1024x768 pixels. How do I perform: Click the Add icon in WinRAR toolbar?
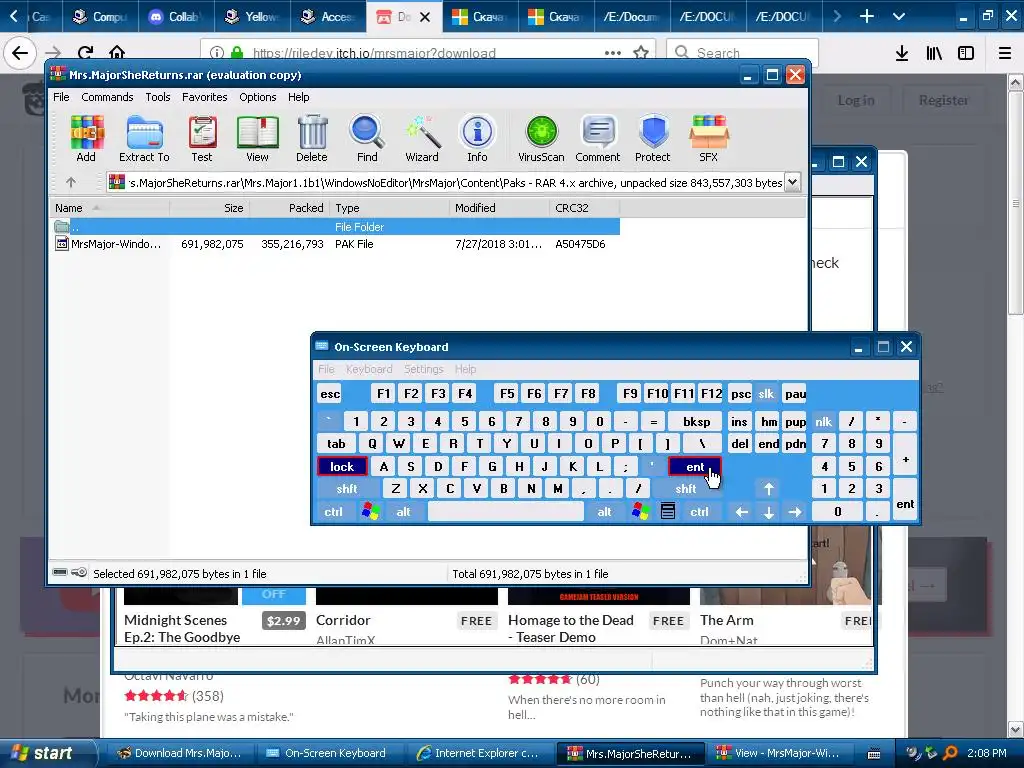(86, 138)
